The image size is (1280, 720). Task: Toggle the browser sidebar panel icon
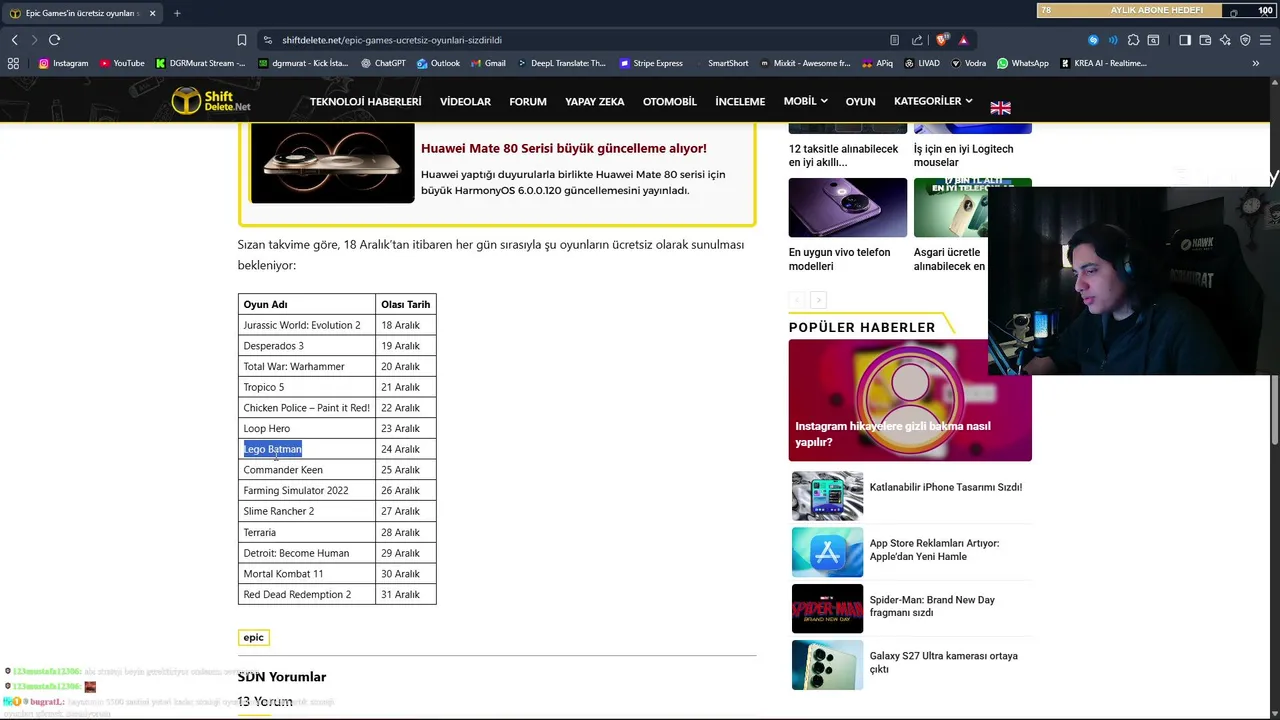1185,40
